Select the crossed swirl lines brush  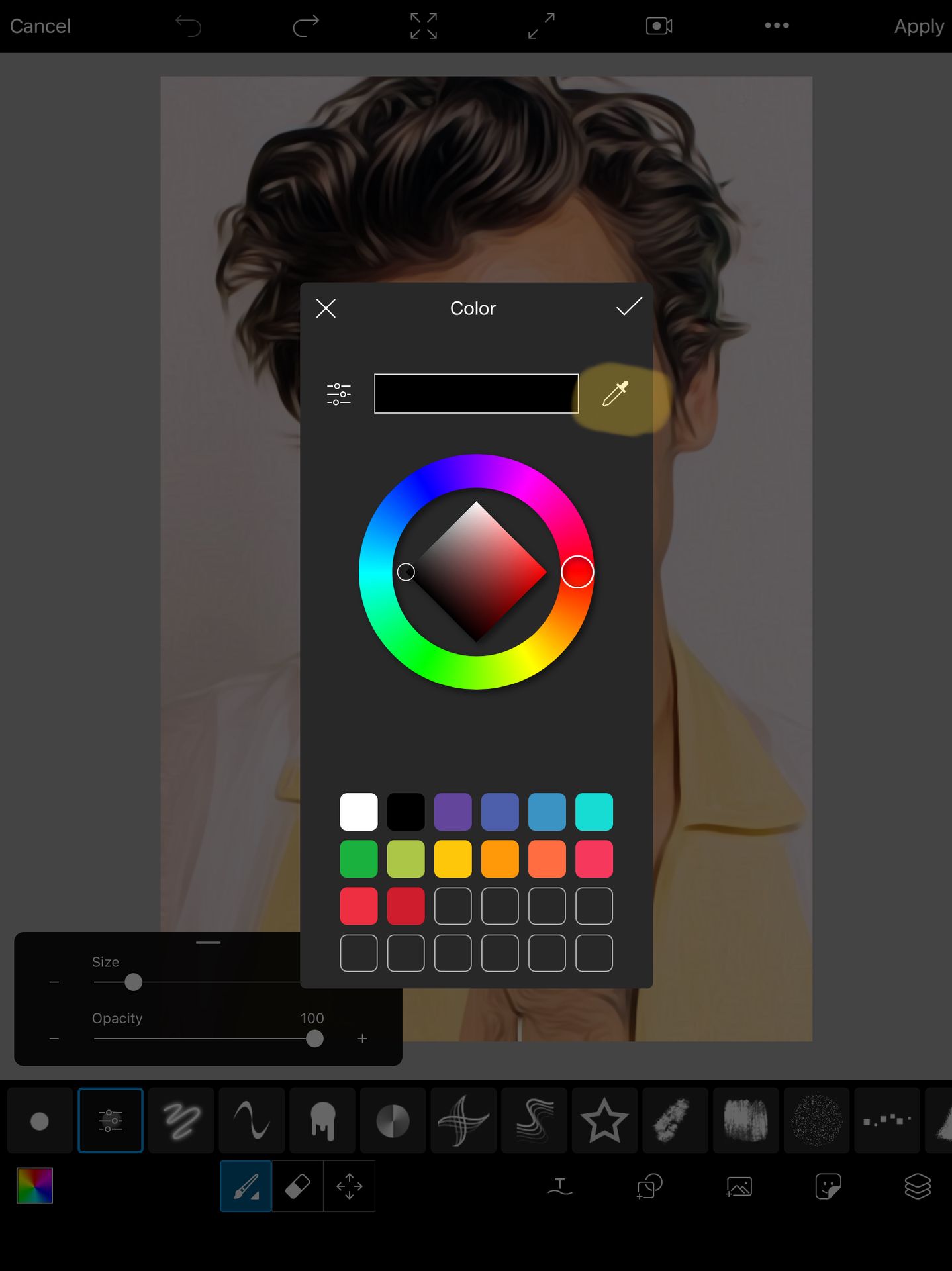pyautogui.click(x=463, y=1121)
